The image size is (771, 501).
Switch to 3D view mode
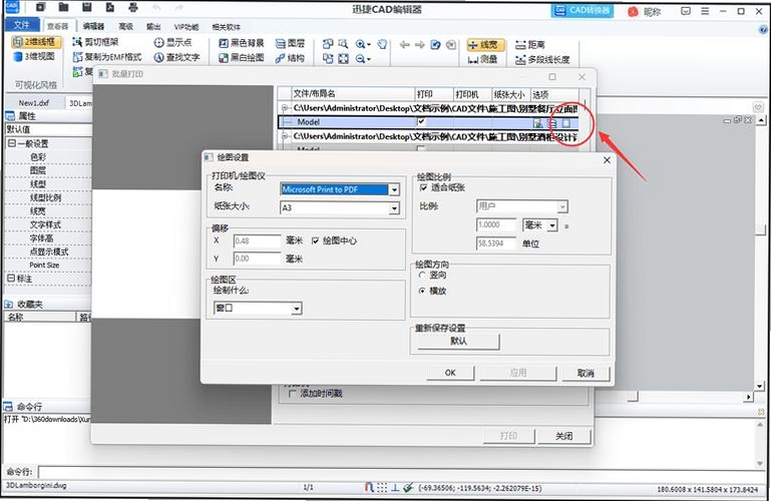[x=34, y=57]
